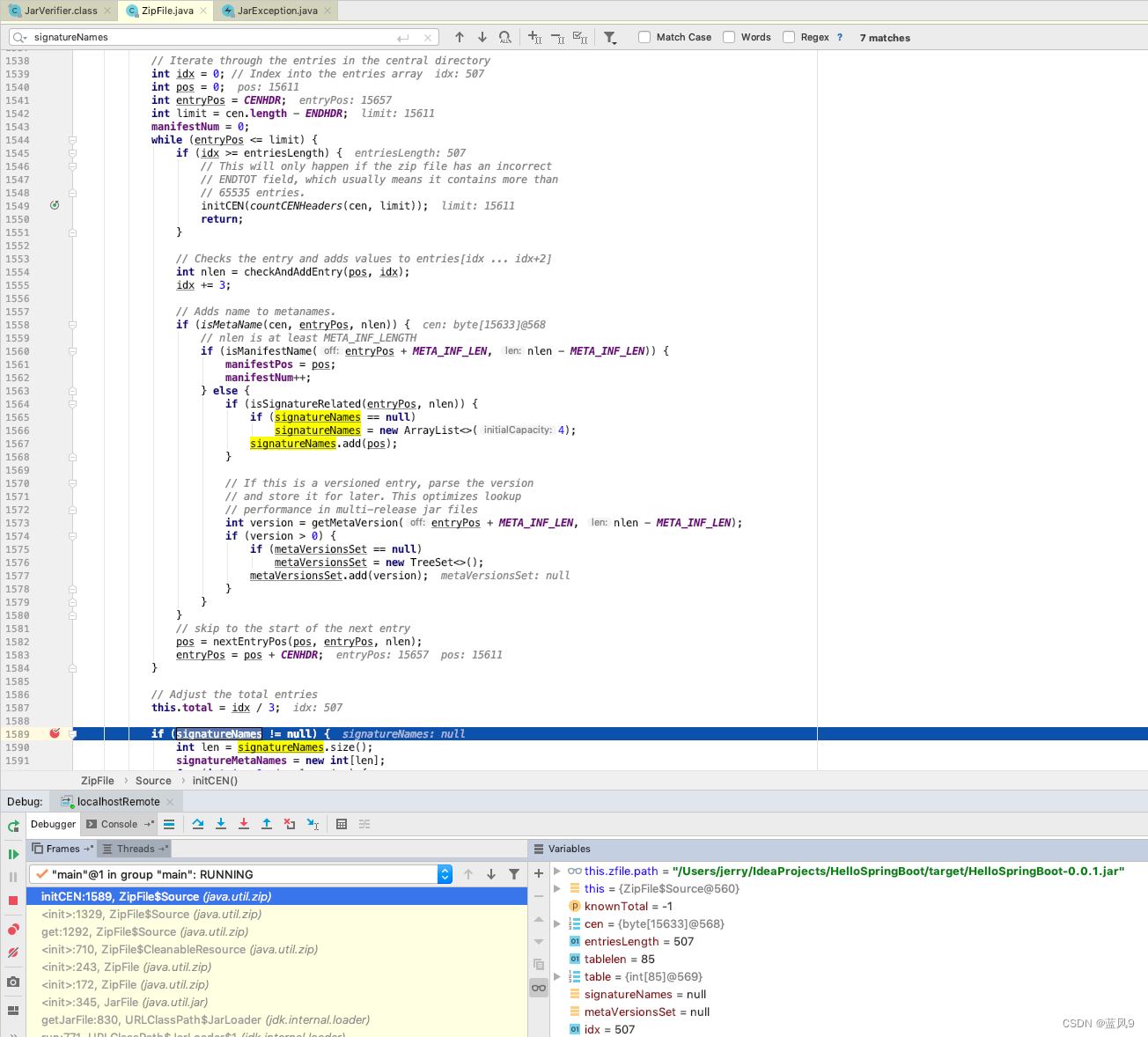The height and width of the screenshot is (1037, 1148).
Task: Drop the current frame
Action: point(290,824)
